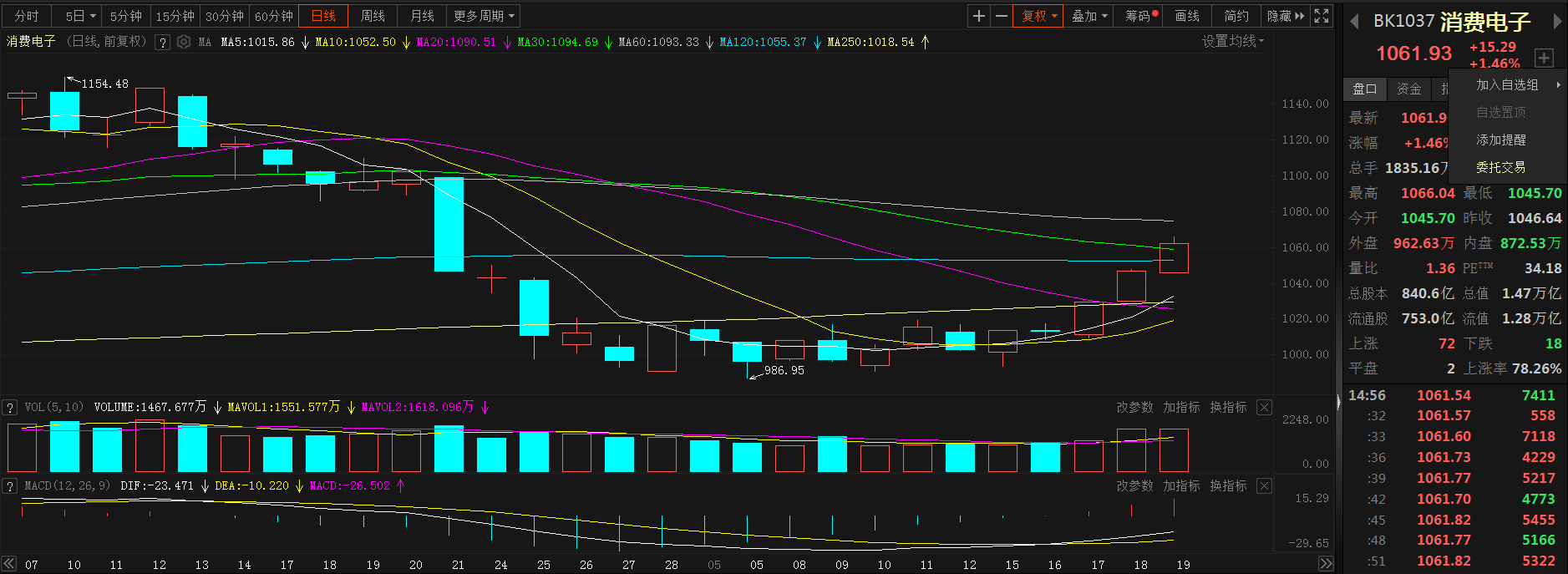Zoom out the chart with minus icon
Screen dimensions: 1568x574
tap(1001, 16)
